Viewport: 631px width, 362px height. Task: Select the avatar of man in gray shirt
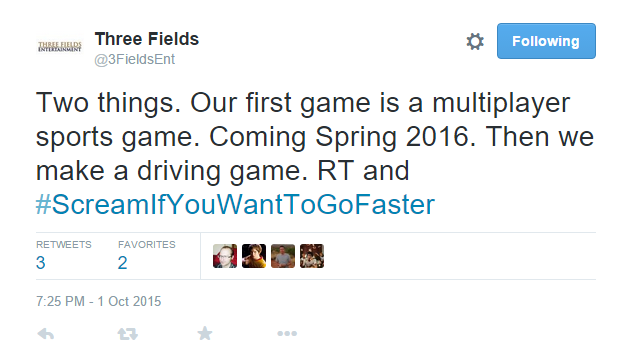pyautogui.click(x=283, y=256)
